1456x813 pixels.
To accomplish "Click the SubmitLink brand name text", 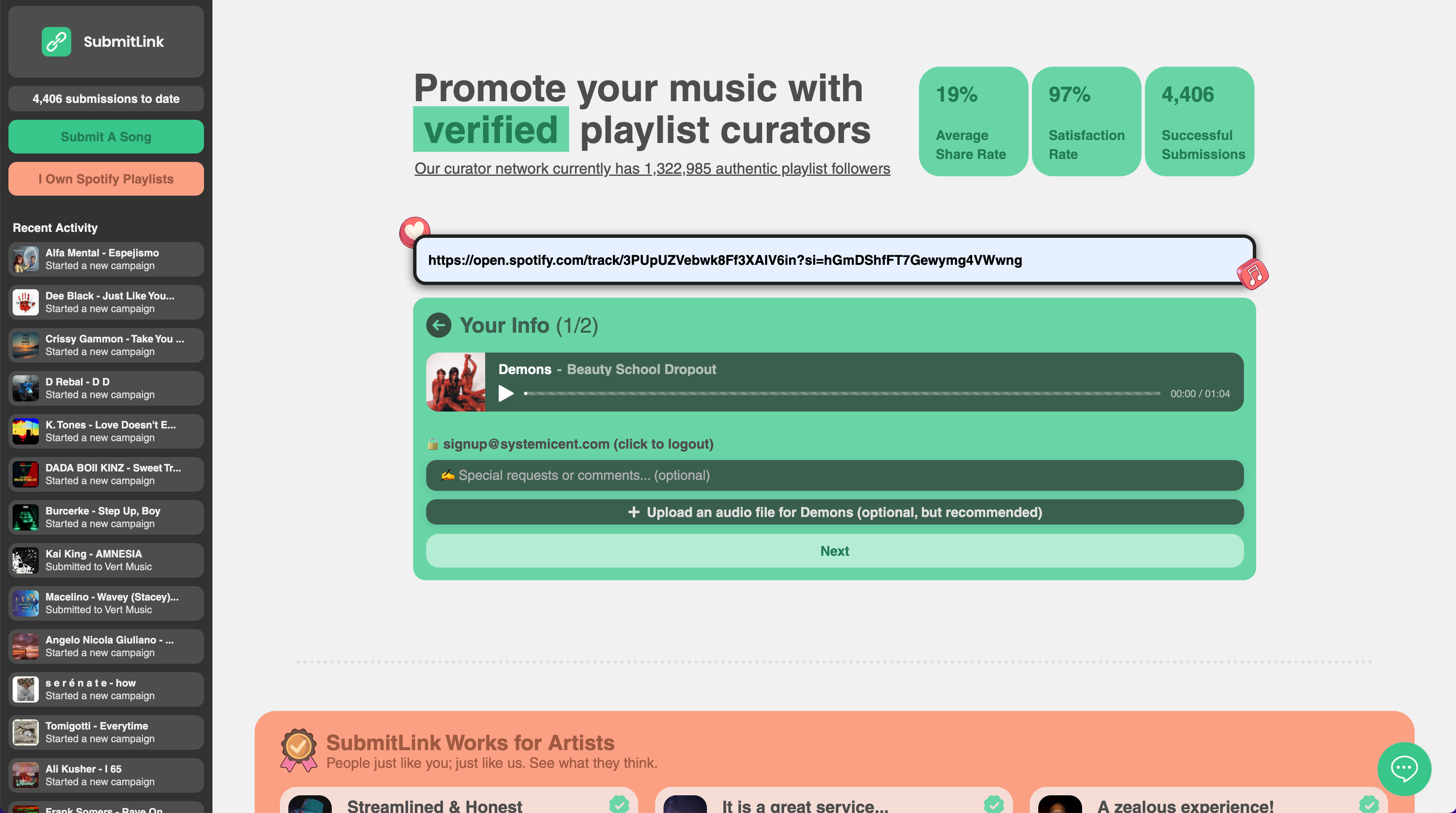I will point(124,41).
